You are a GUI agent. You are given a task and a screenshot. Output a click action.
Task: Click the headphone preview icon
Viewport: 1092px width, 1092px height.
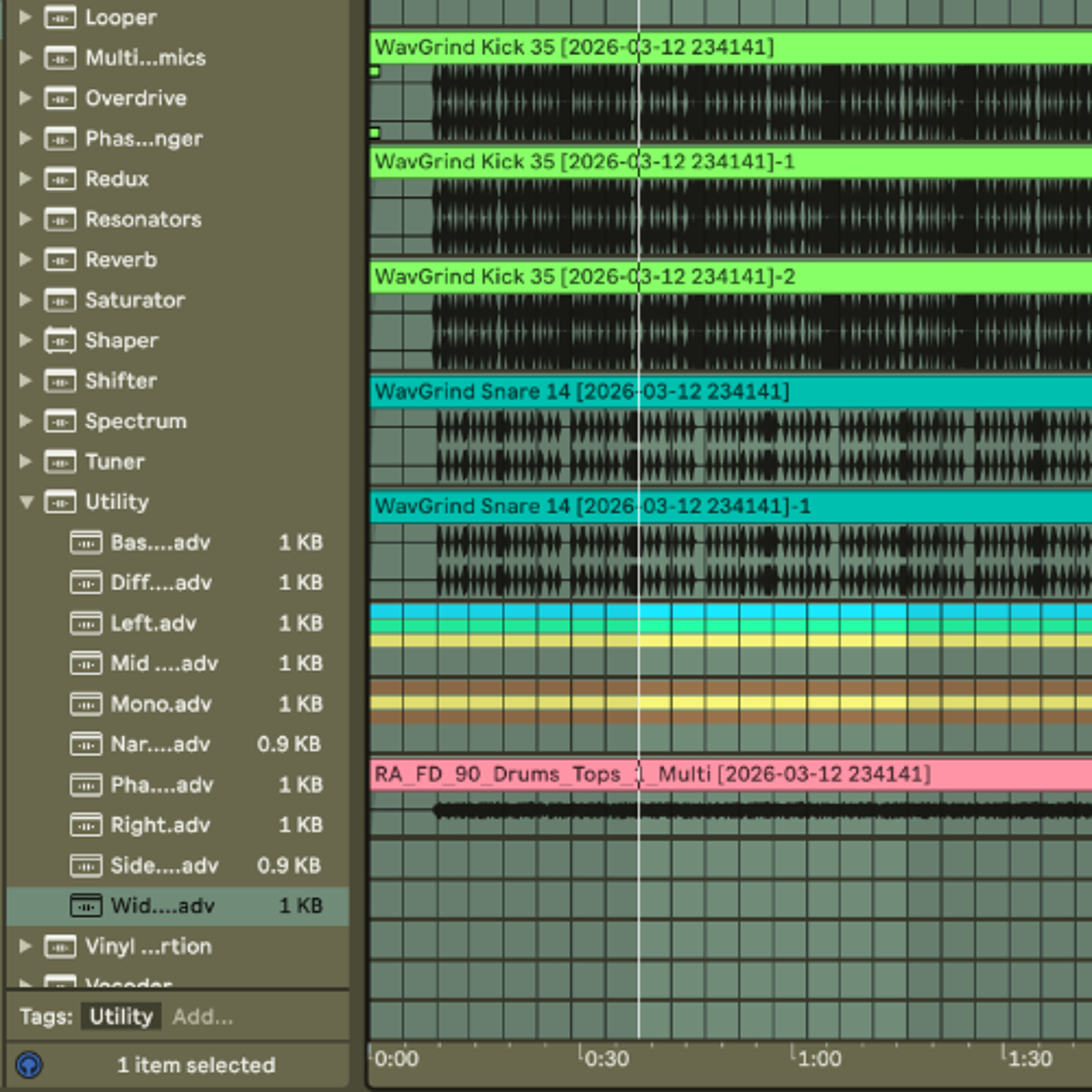29,1065
